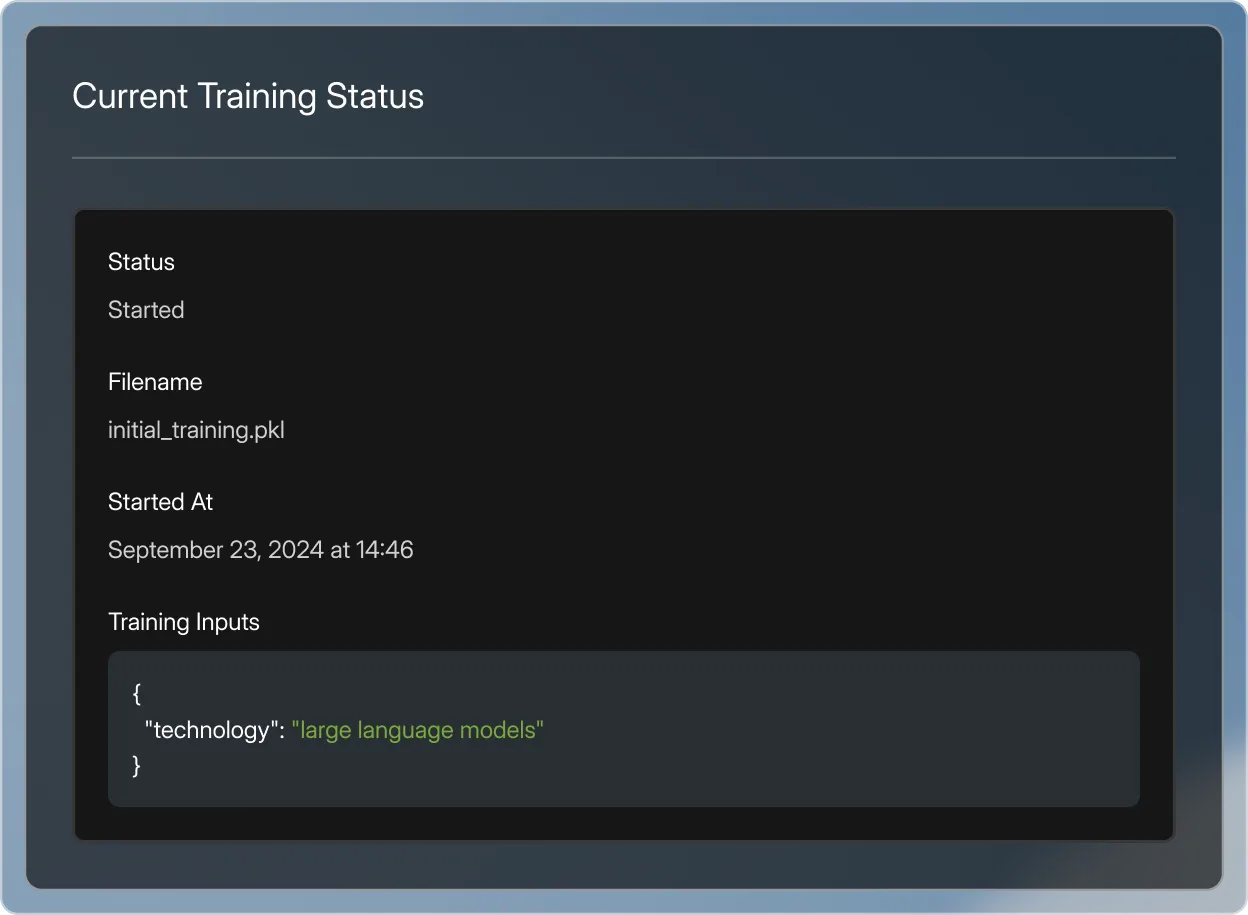
Task: Select the Filename label
Action: click(155, 382)
